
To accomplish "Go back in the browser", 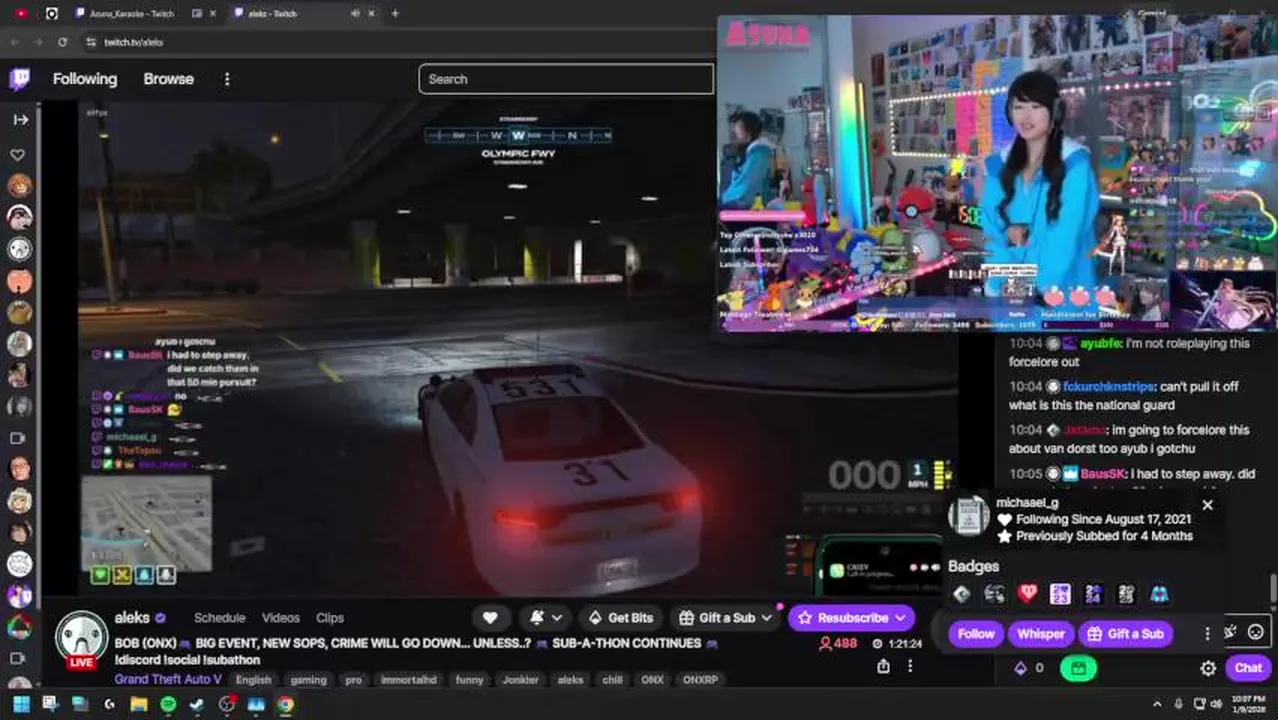I will 14,42.
